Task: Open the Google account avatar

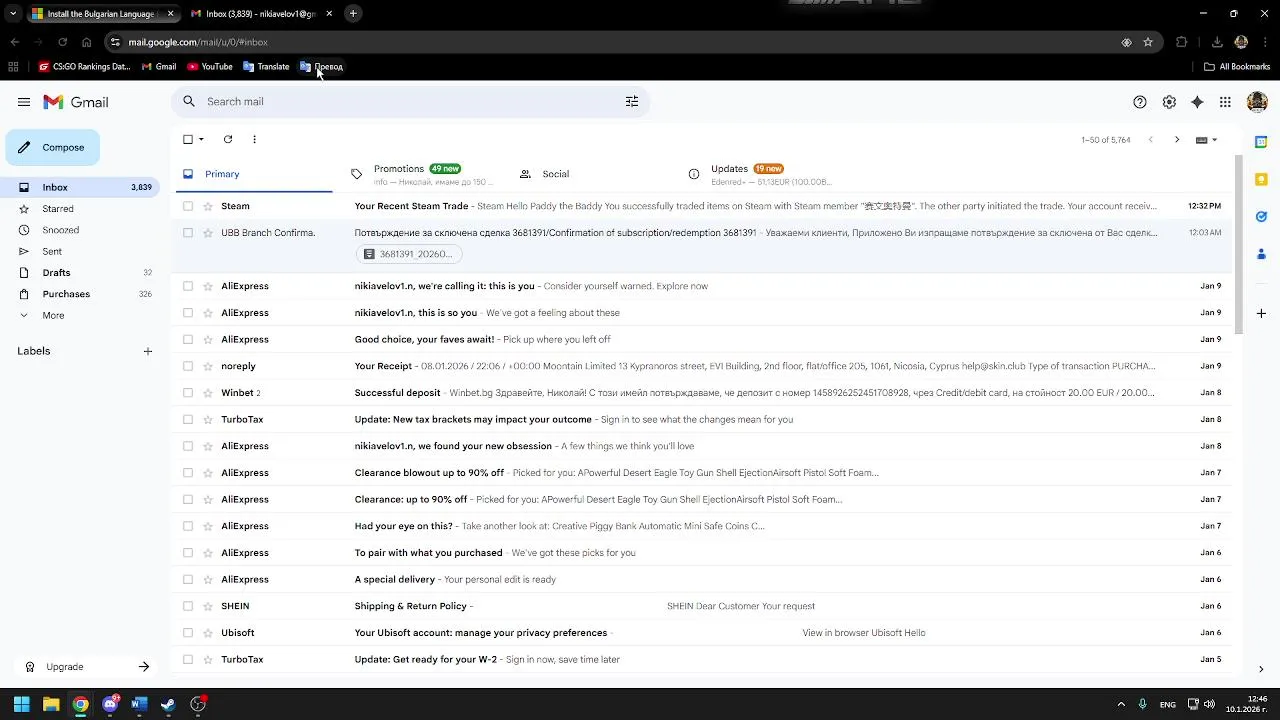Action: coord(1257,102)
